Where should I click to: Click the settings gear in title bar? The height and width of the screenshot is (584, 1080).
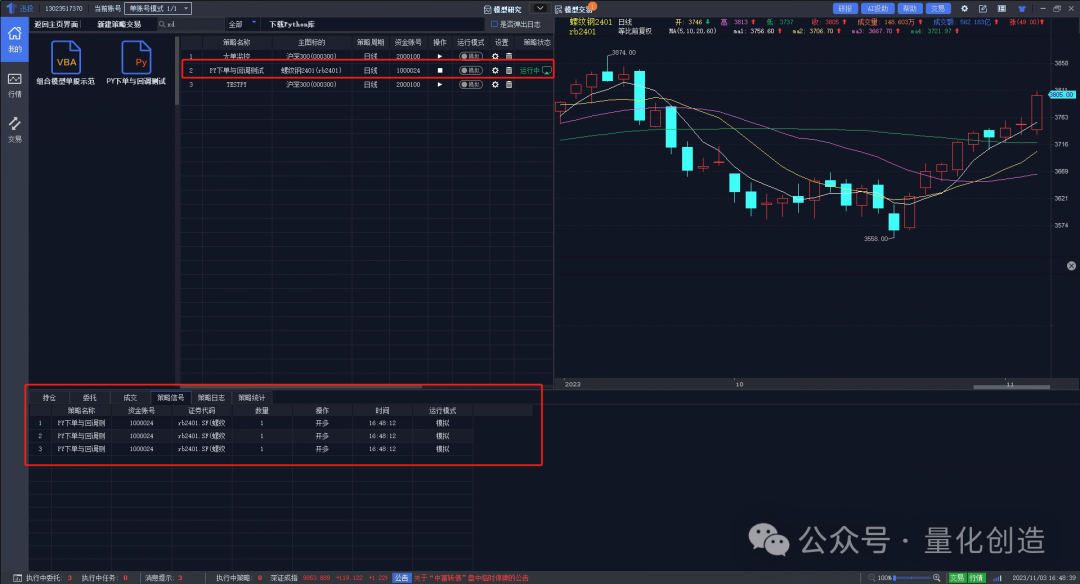(x=964, y=8)
